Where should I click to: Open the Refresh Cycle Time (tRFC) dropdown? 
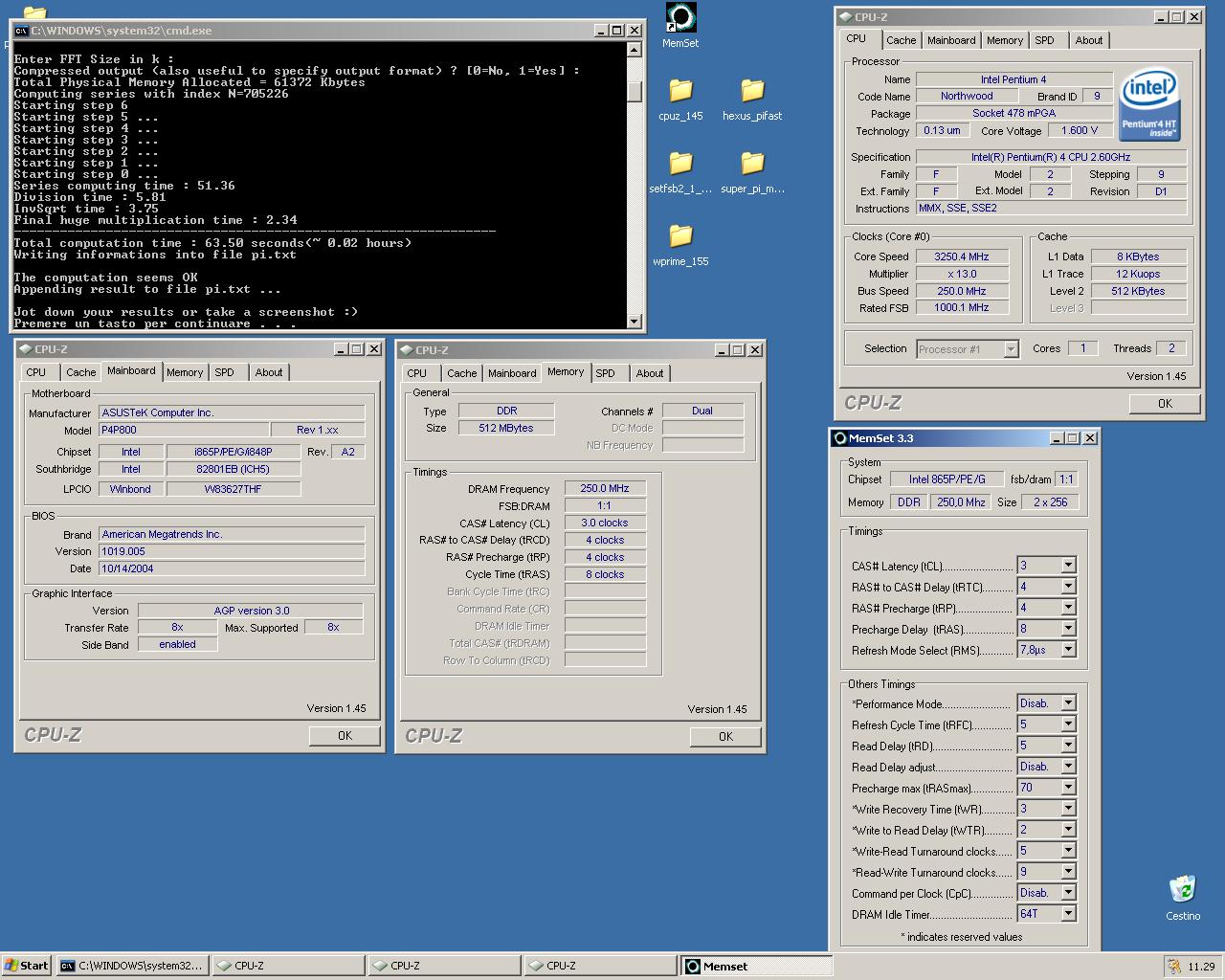[1068, 724]
